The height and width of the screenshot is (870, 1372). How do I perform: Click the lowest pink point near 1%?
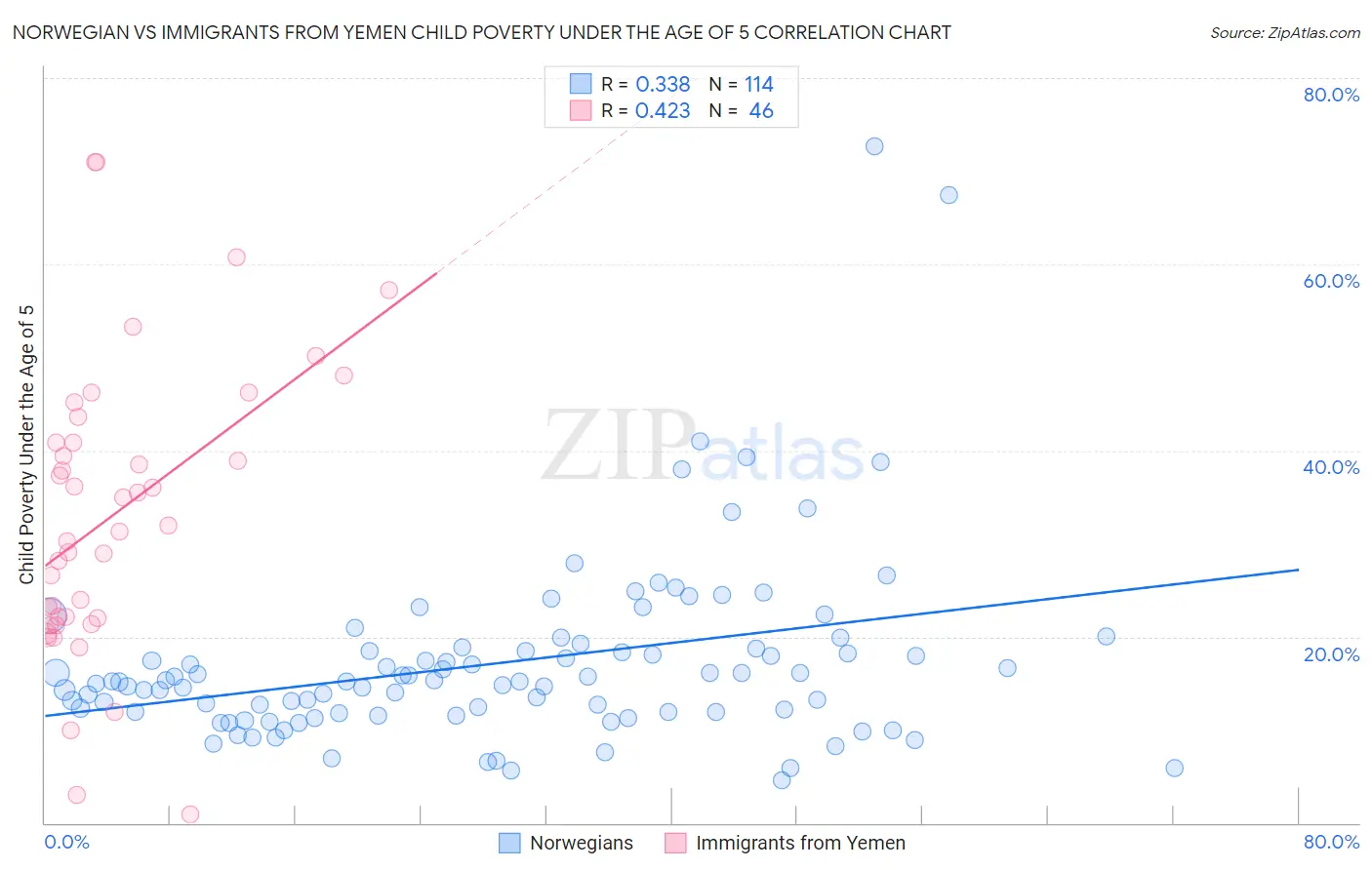190,814
